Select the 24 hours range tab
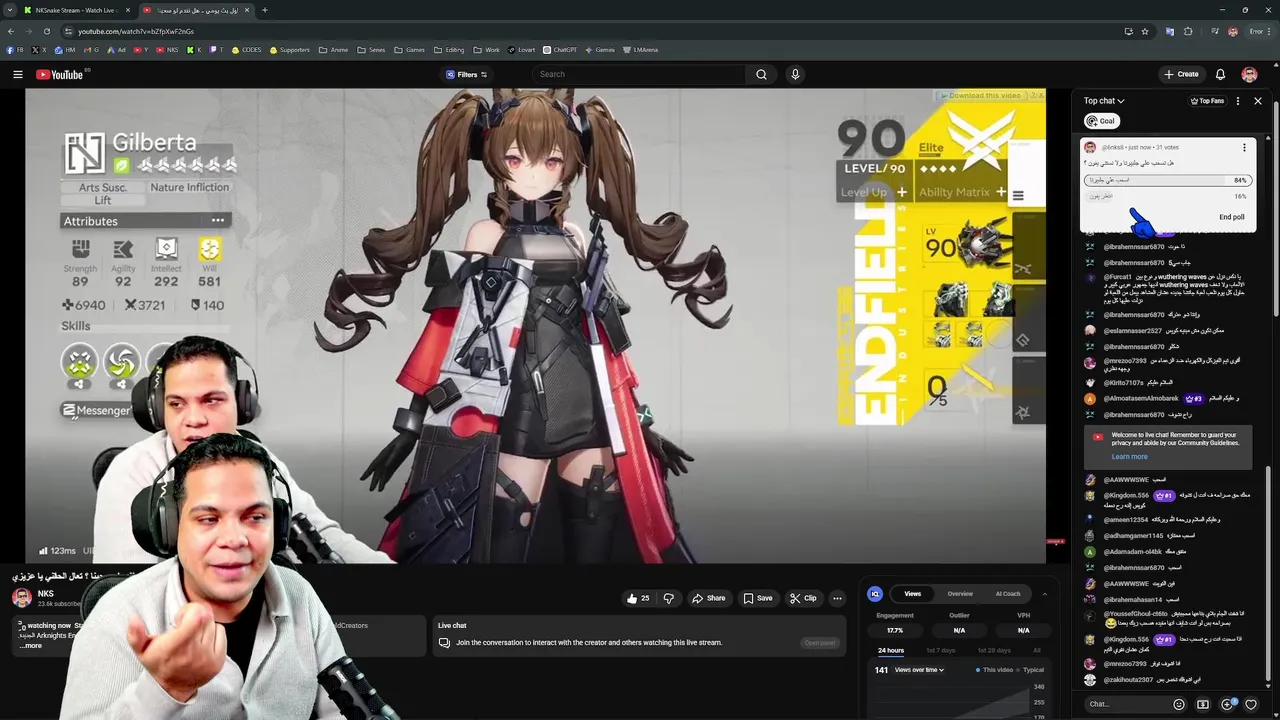 [891, 650]
